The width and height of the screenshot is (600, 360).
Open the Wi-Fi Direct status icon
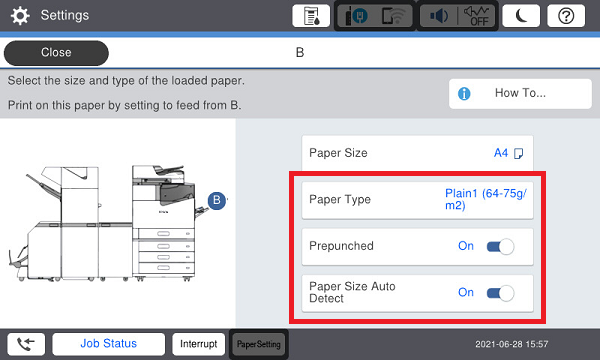click(x=393, y=16)
